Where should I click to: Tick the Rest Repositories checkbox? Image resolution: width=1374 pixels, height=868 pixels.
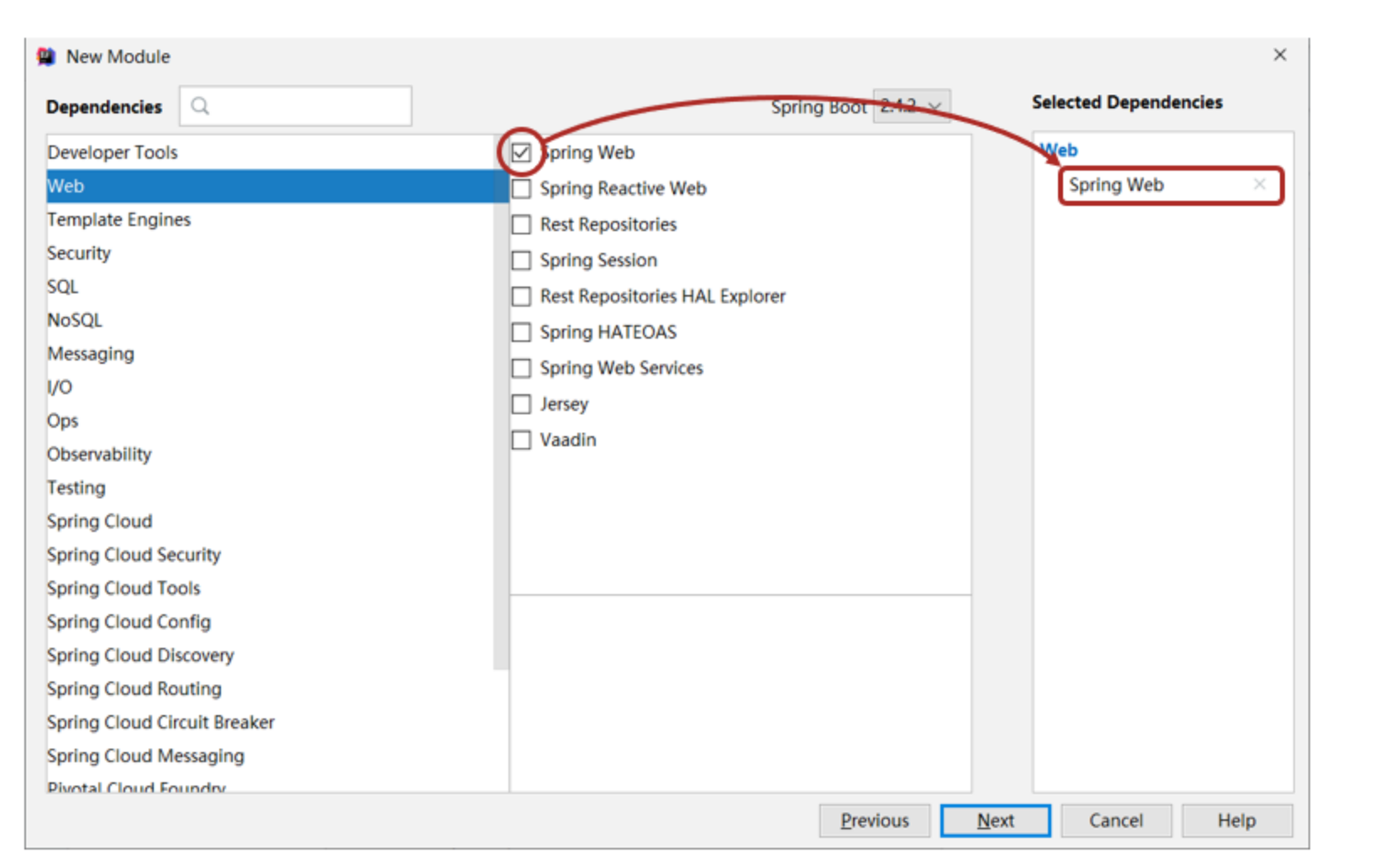521,224
